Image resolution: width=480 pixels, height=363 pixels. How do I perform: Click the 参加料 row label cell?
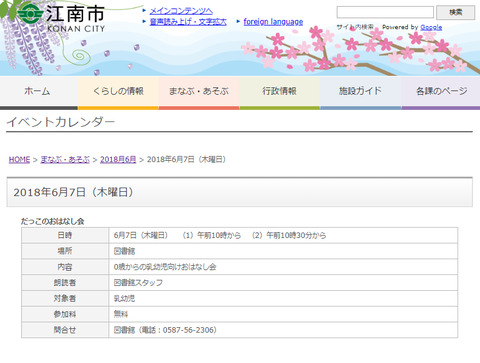65,314
